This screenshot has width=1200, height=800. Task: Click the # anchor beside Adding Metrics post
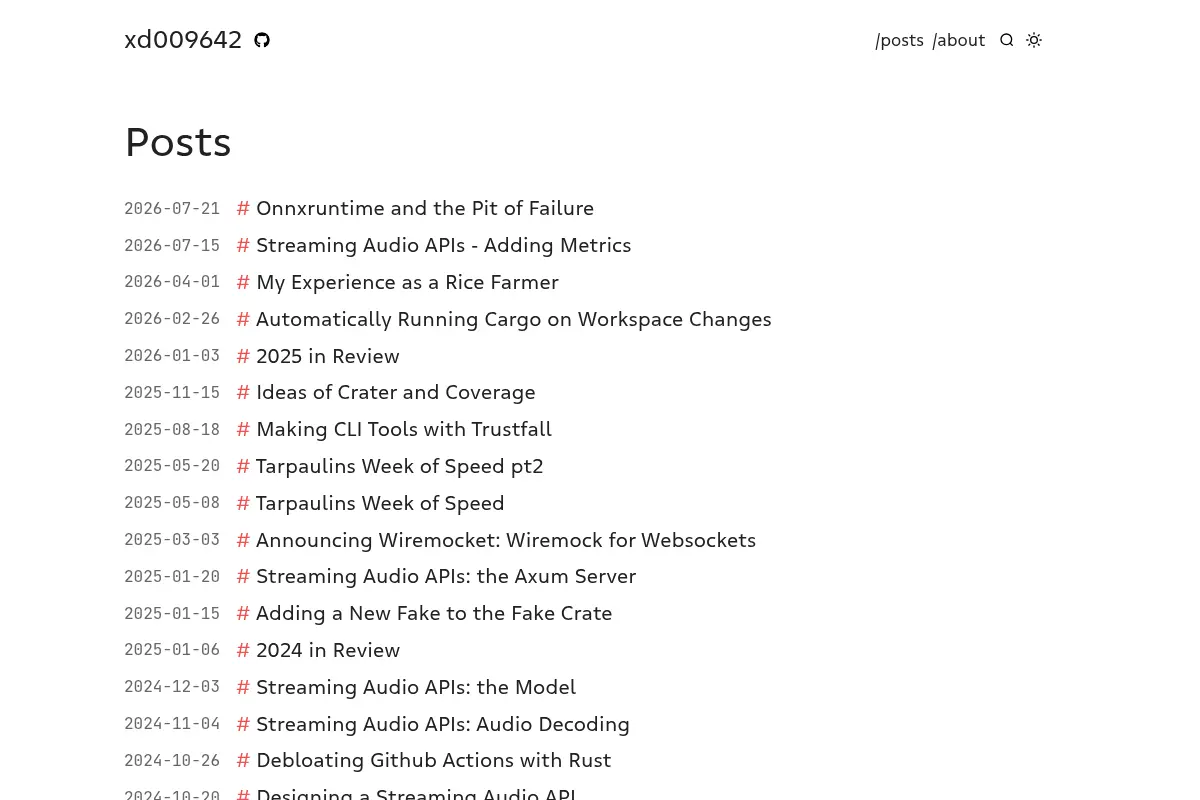pyautogui.click(x=243, y=245)
